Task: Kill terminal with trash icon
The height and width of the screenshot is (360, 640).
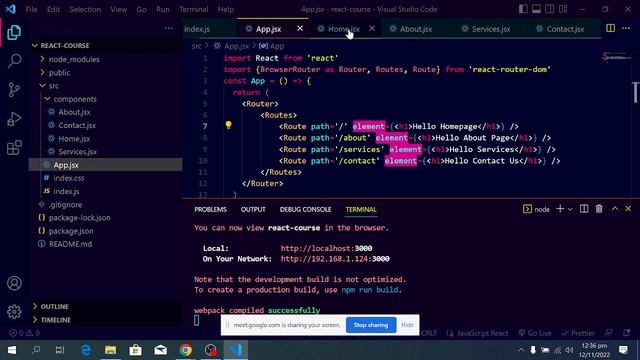Action: [x=599, y=209]
